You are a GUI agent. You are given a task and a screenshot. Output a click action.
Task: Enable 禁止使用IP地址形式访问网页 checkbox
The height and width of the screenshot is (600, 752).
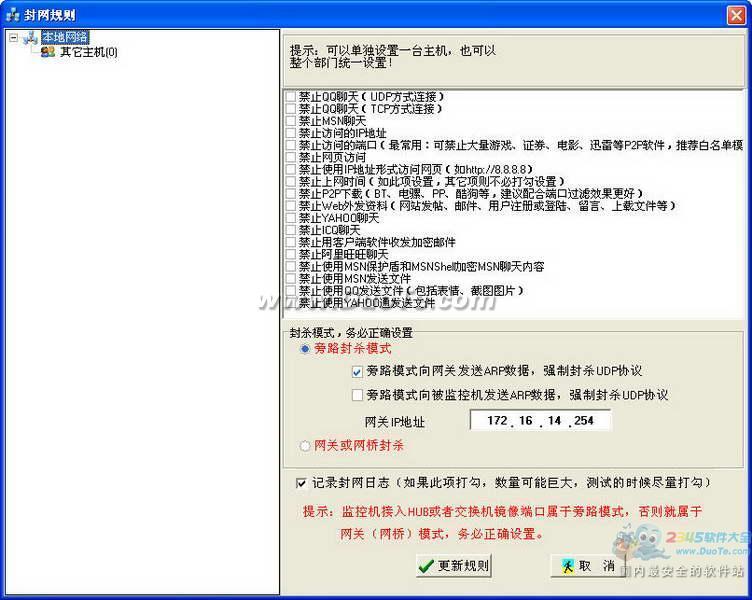(x=291, y=169)
